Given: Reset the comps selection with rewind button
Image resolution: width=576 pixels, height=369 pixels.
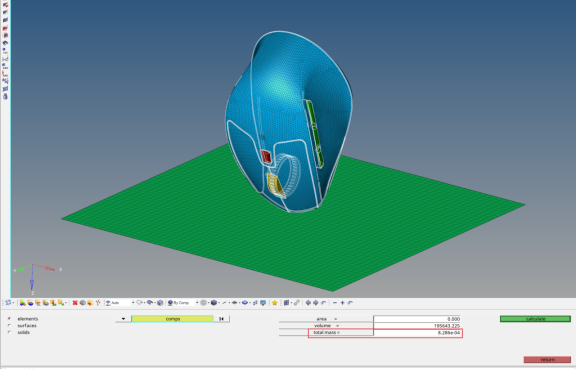Looking at the screenshot, I should click(222, 319).
